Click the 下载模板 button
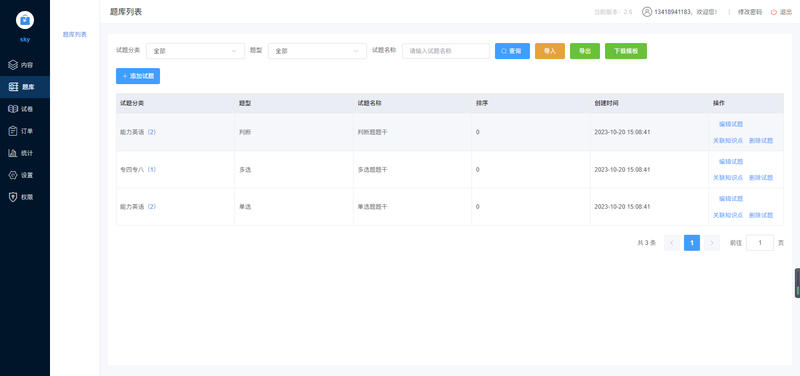Viewport: 800px width, 376px height. [x=626, y=51]
